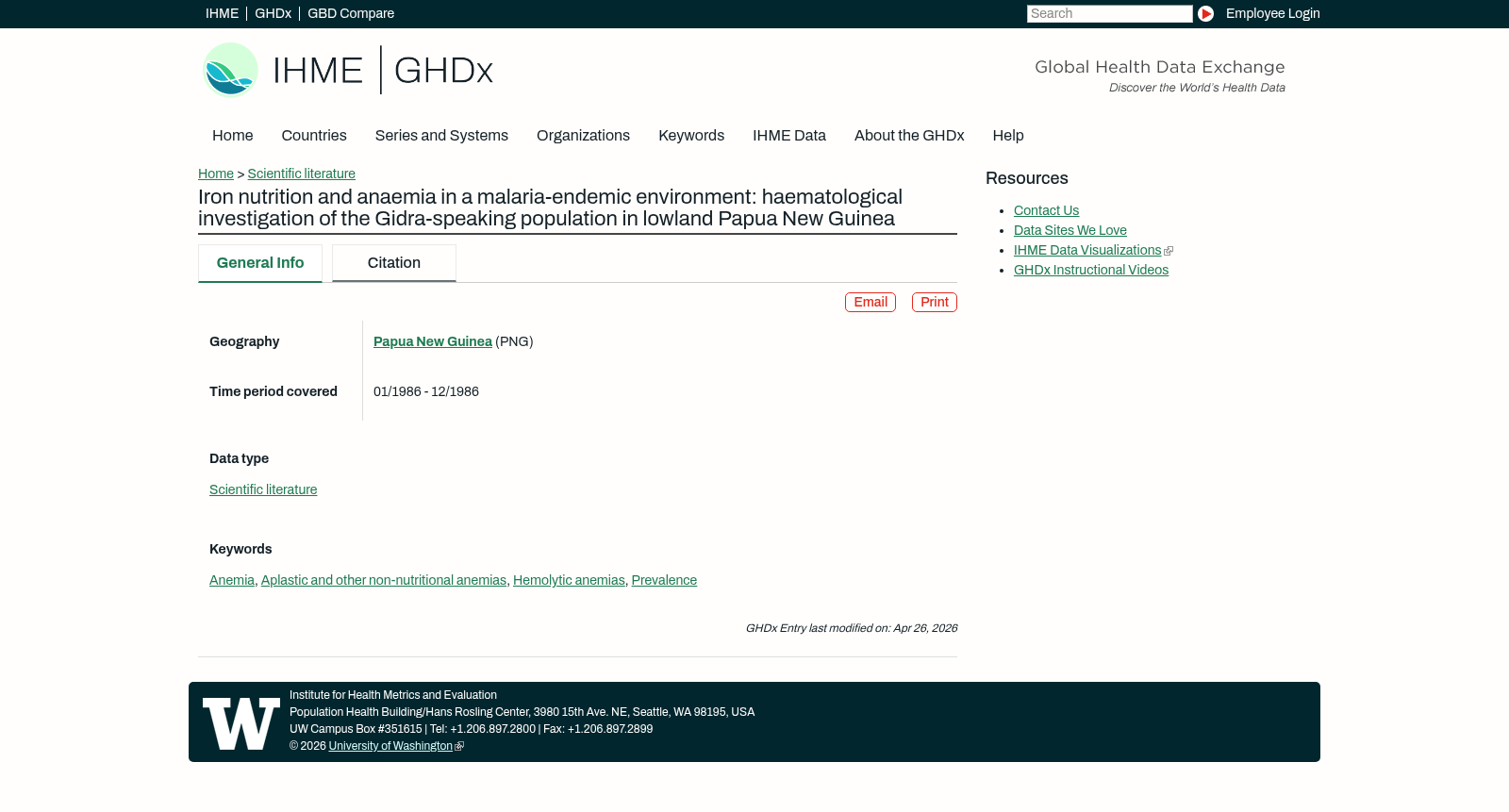Open GBD Compare in top bar
Image resolution: width=1509 pixels, height=812 pixels.
(x=351, y=13)
